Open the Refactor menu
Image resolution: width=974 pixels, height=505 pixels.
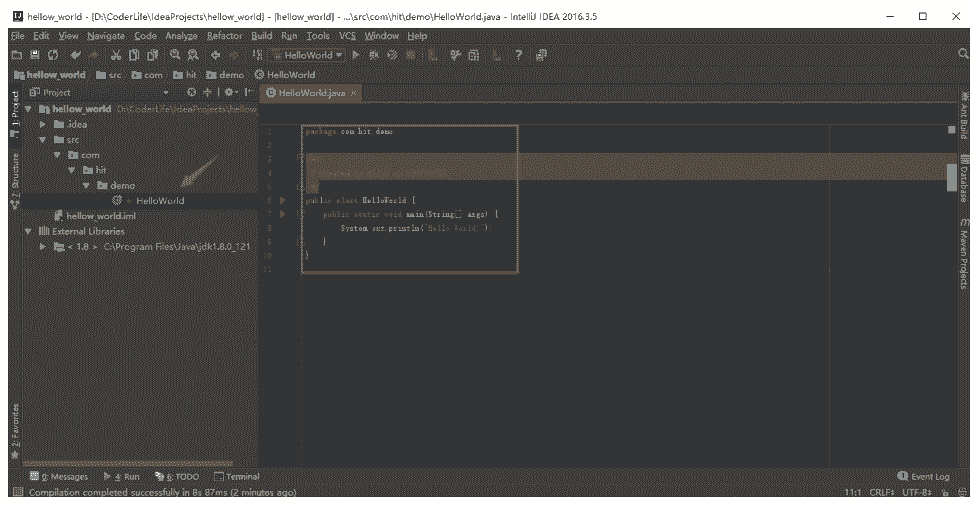(x=224, y=36)
